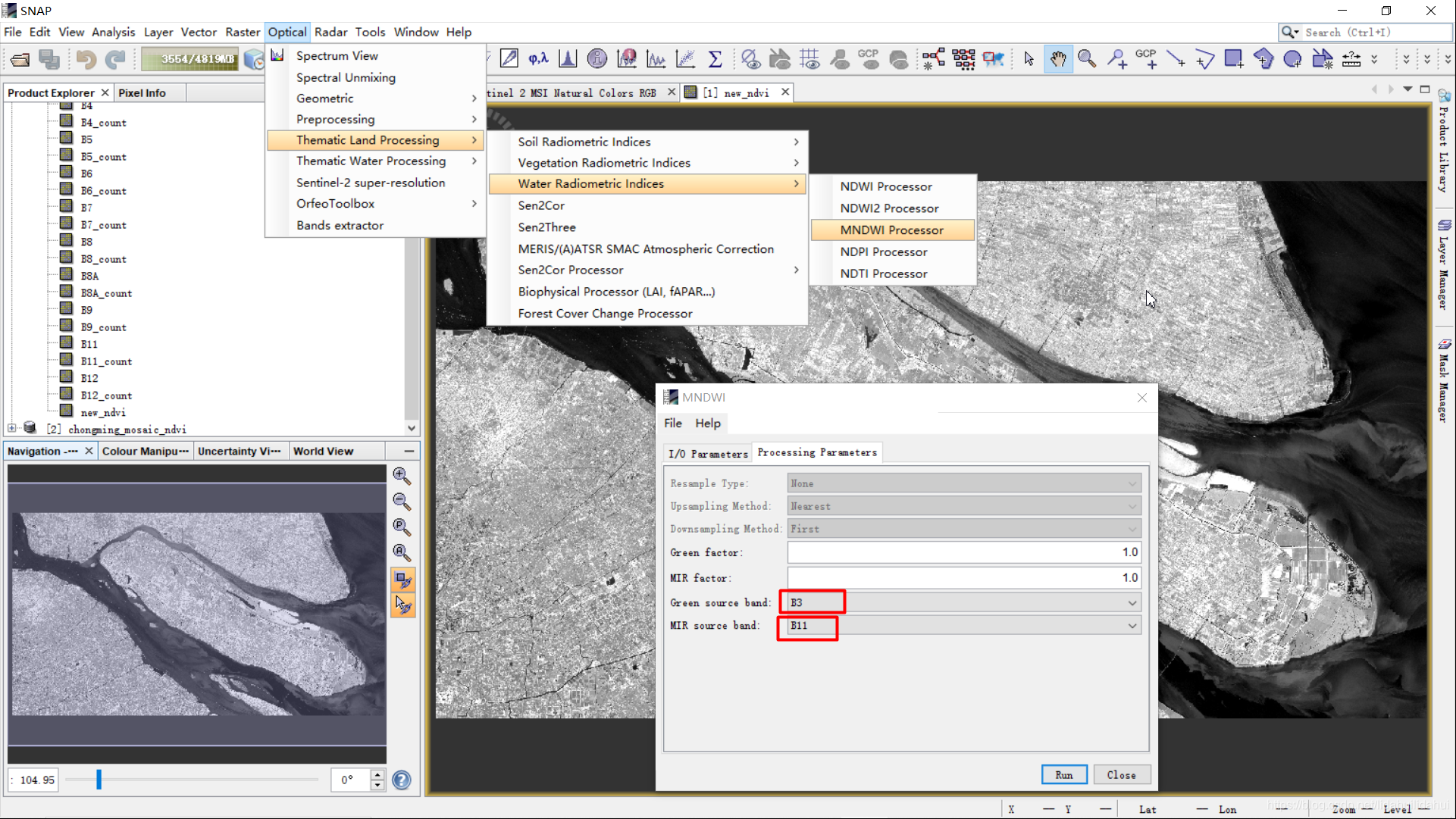Switch to the Colour Manipulation tab
This screenshot has height=819, width=1456.
[x=146, y=452]
